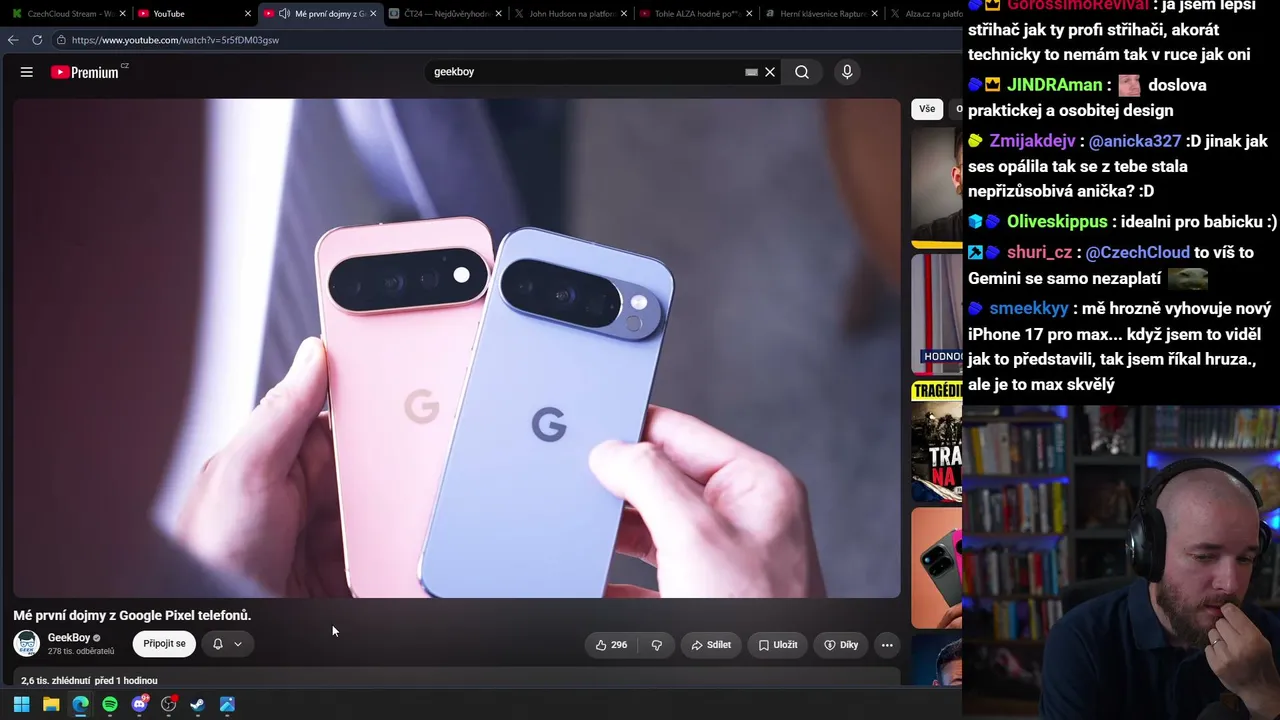Click username JINDRAman in chat

coord(1054,85)
